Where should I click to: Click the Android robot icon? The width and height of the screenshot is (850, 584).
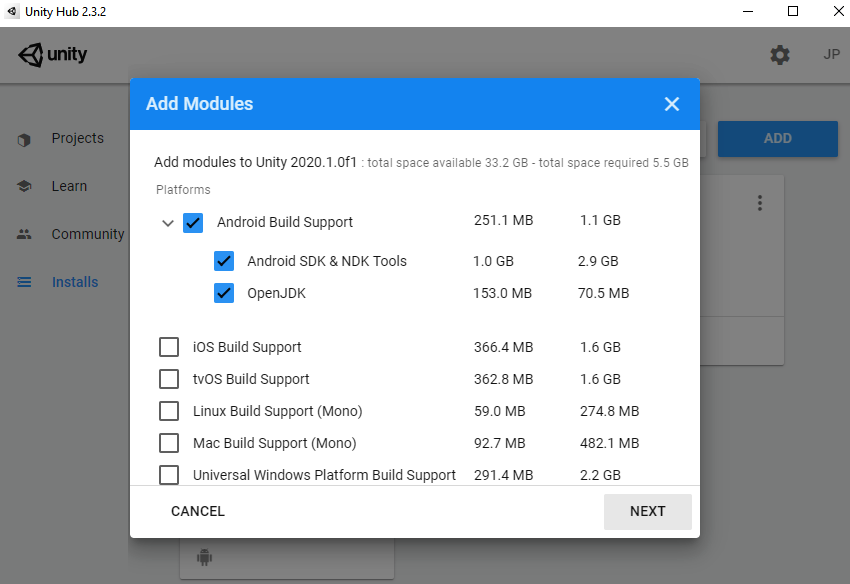click(x=204, y=557)
